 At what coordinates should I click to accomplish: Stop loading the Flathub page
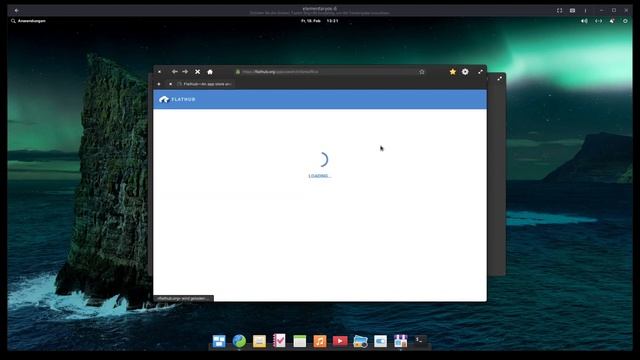[198, 72]
